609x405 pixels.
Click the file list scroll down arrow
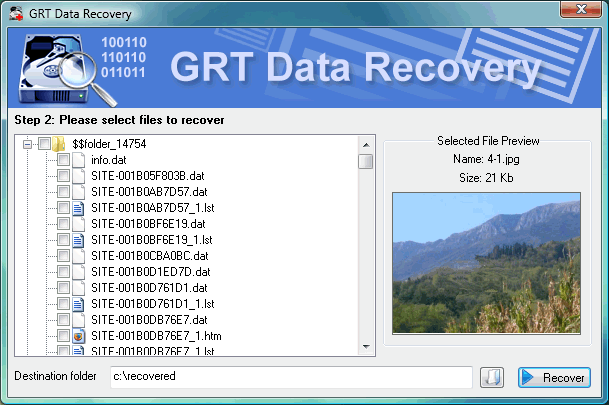[366, 347]
